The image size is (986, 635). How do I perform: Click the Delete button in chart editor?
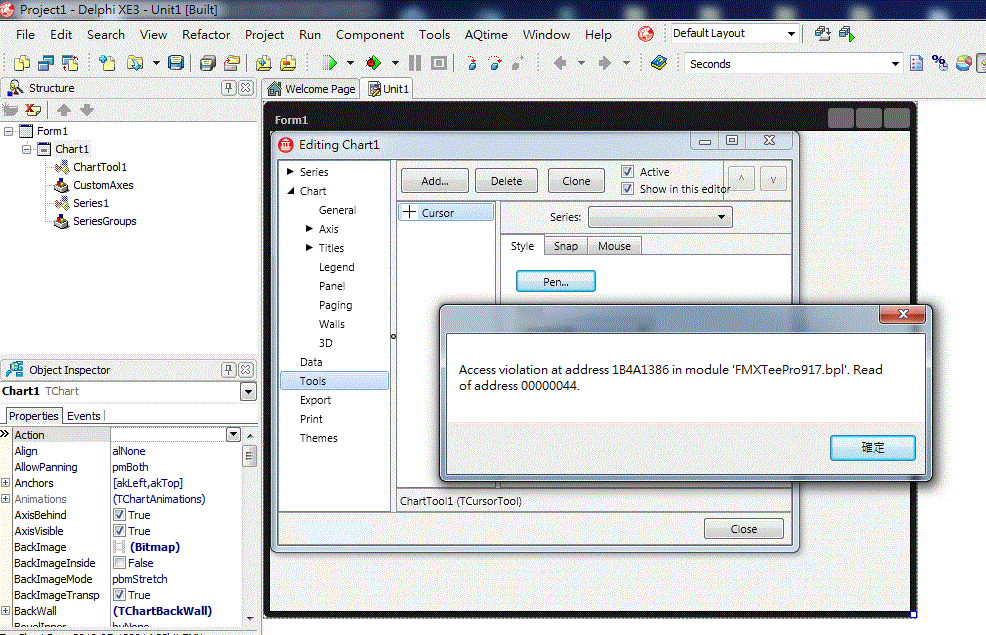pos(506,180)
